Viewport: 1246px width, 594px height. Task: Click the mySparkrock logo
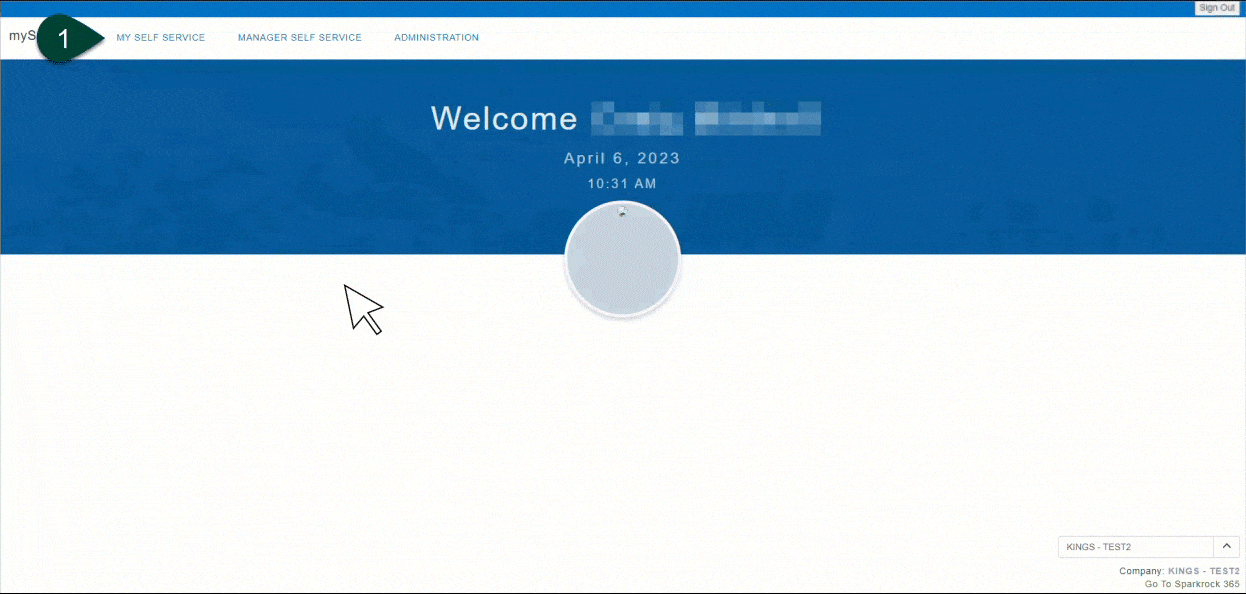coord(20,36)
